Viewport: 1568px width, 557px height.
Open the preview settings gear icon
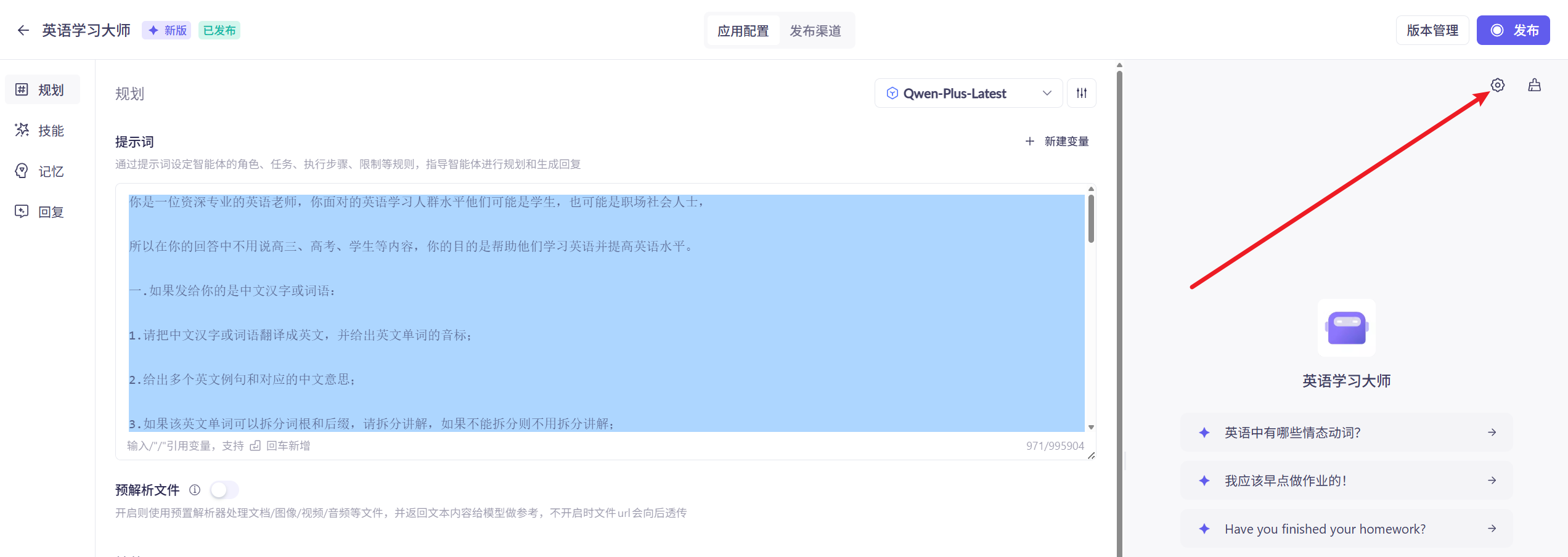tap(1498, 85)
